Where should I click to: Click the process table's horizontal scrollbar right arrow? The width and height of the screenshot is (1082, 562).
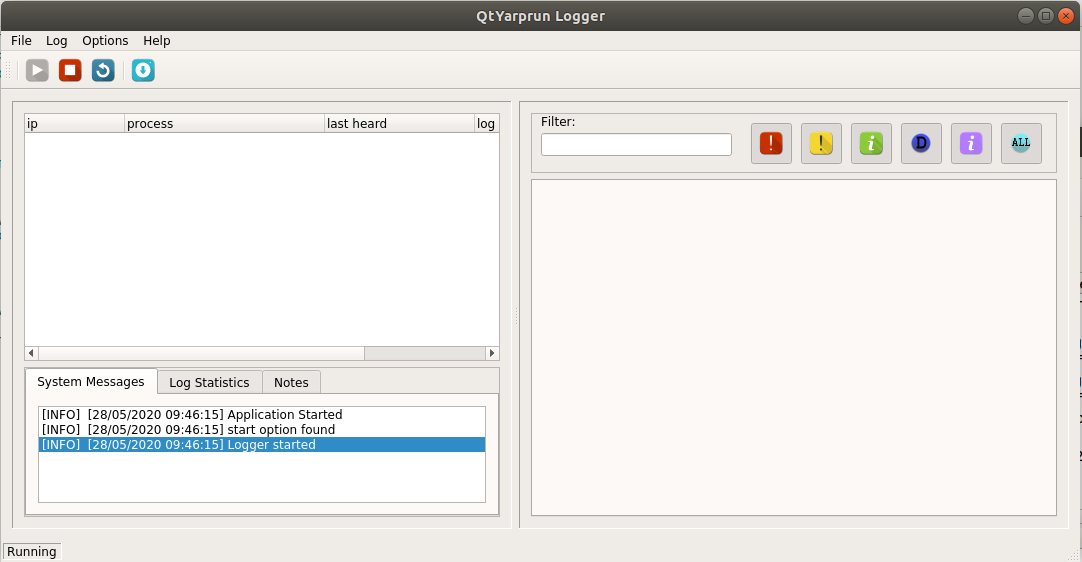click(491, 353)
